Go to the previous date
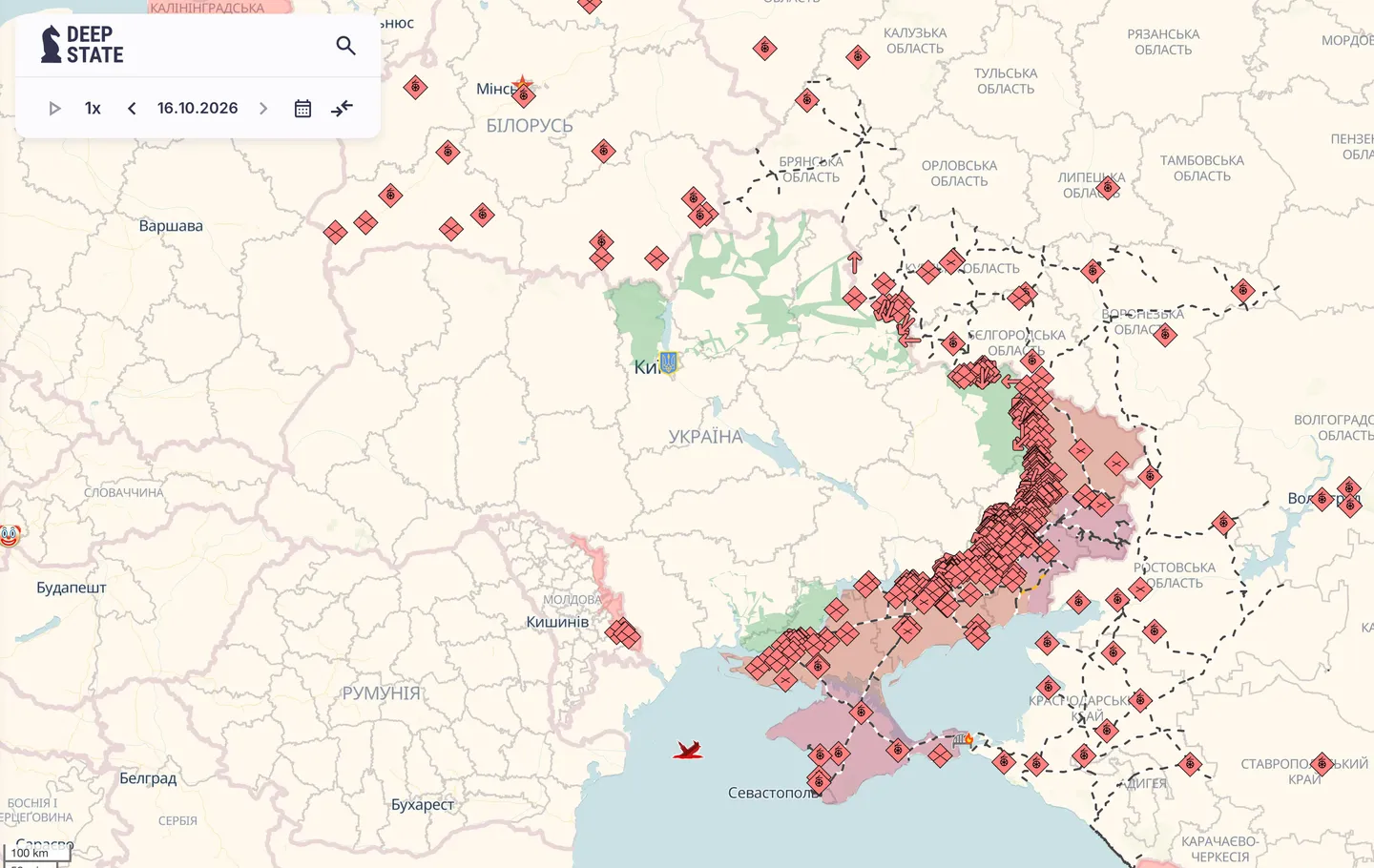Viewport: 1374px width, 868px height. [x=132, y=109]
